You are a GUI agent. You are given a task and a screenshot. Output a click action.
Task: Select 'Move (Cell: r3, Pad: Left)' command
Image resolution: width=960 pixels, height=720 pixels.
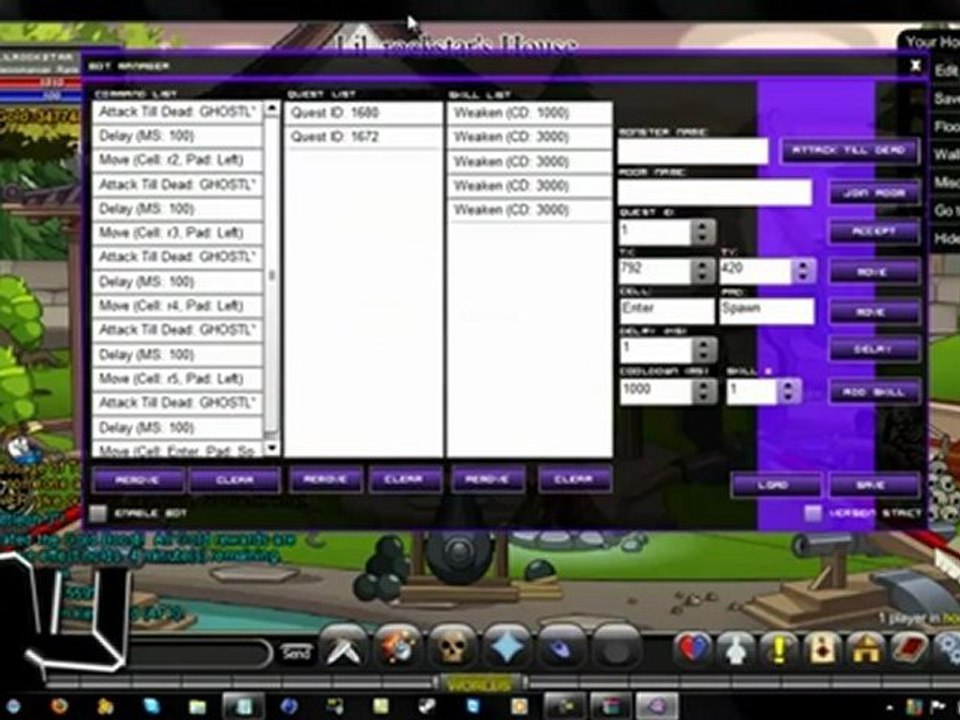click(178, 233)
